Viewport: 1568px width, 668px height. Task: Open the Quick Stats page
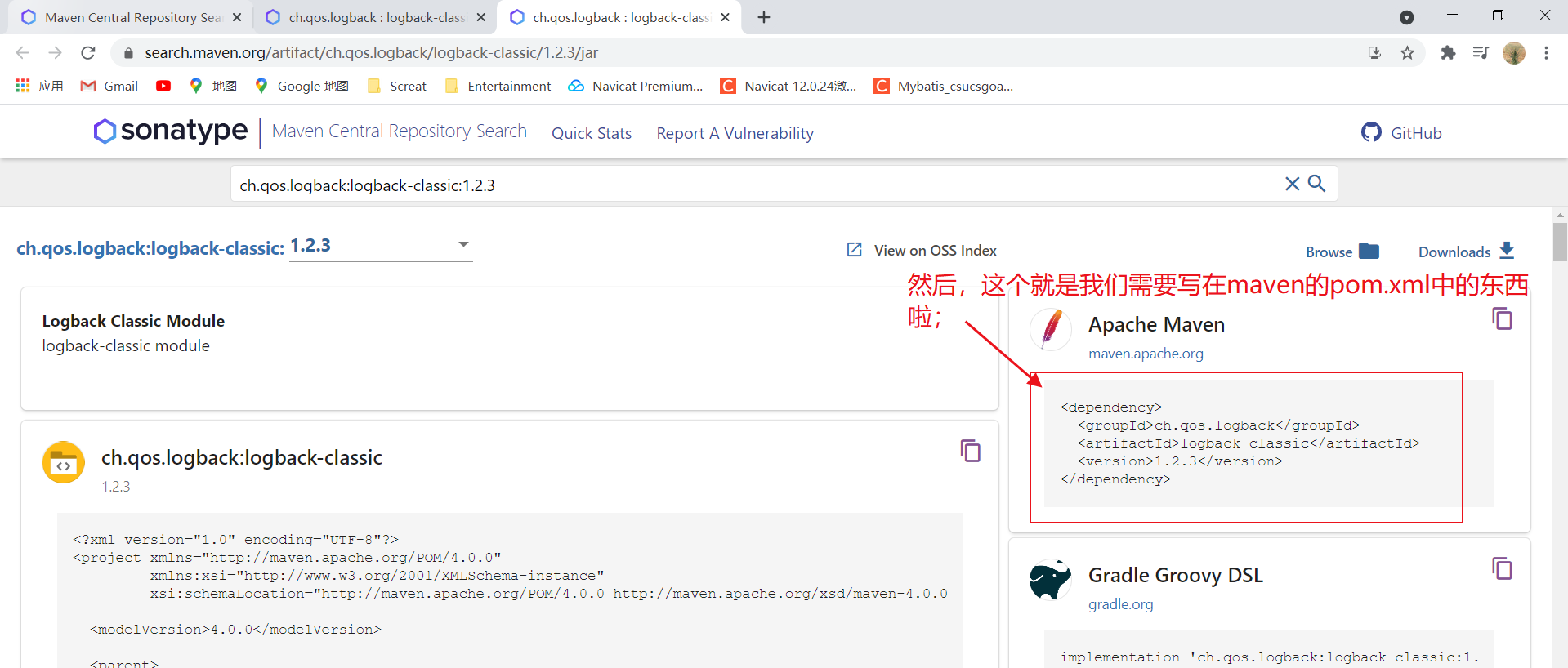(x=592, y=133)
